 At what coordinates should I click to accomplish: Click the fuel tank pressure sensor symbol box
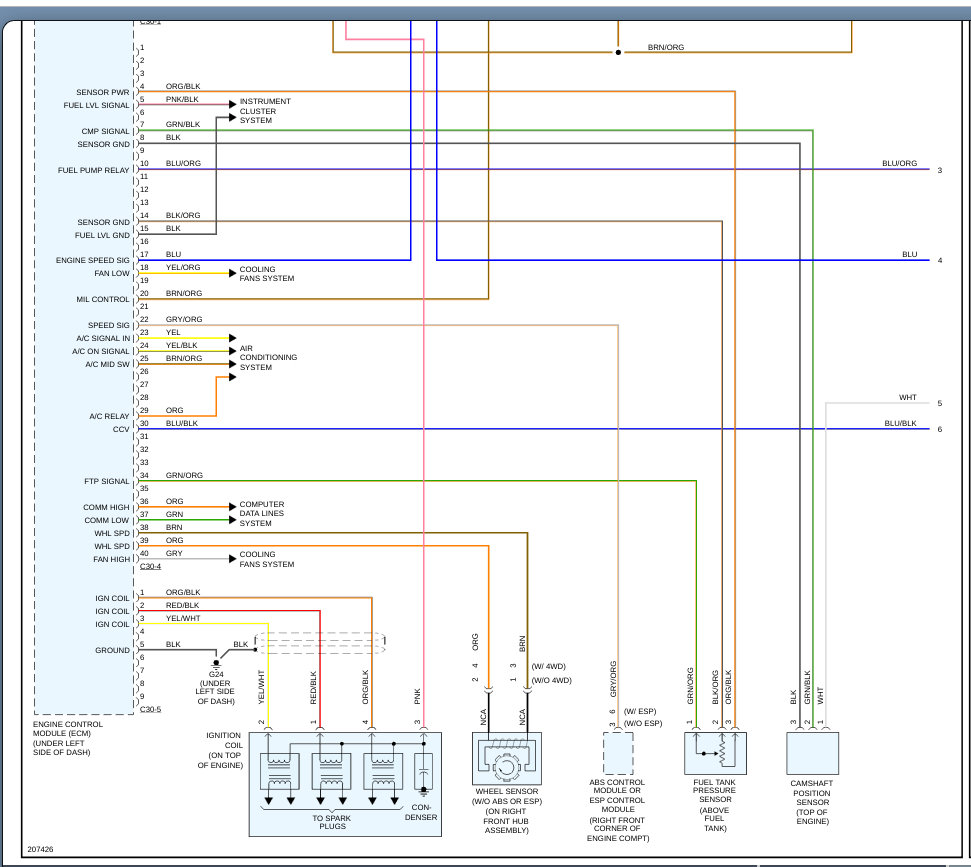(x=715, y=753)
